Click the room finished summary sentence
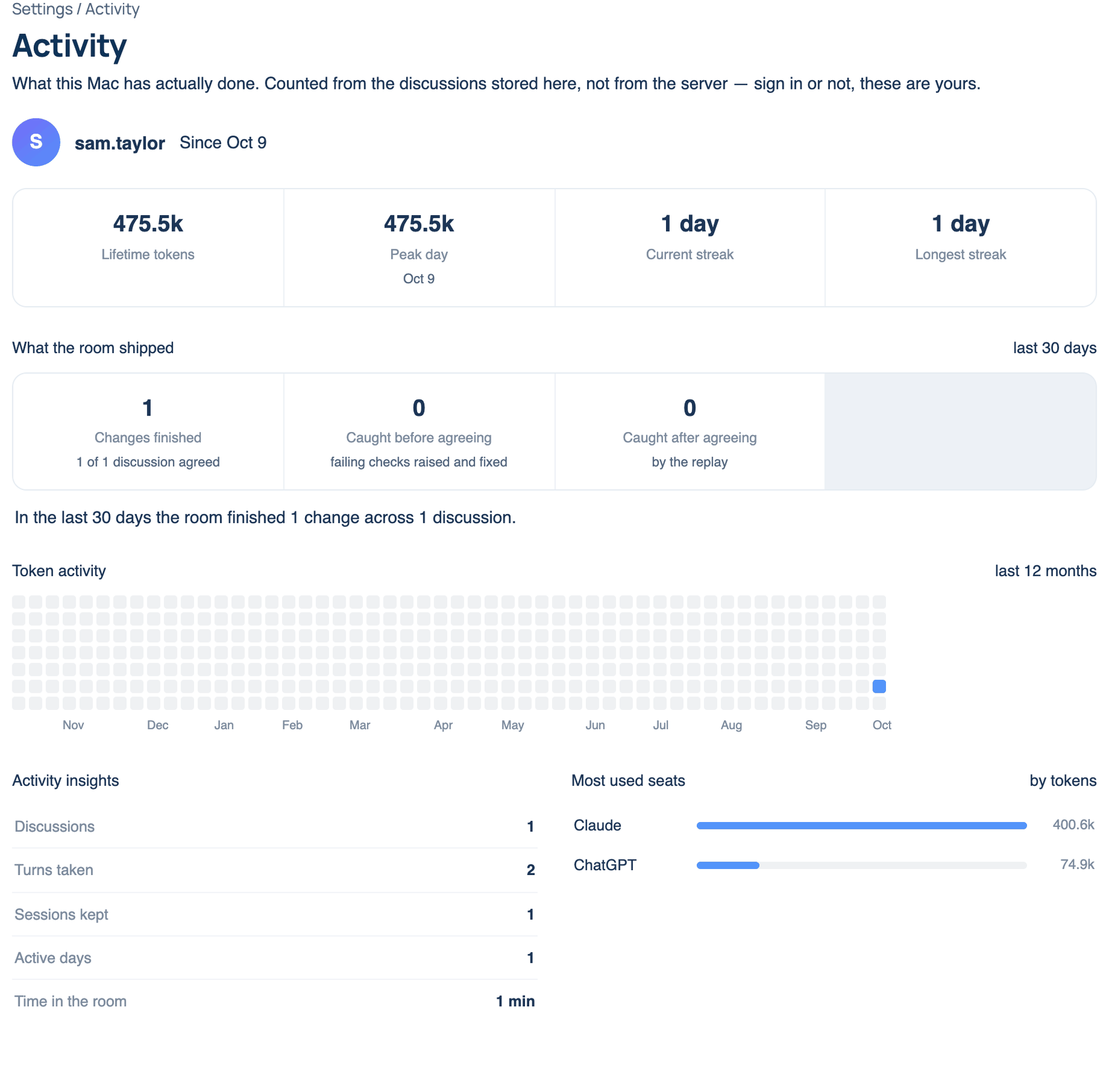The width and height of the screenshot is (1109, 1092). click(265, 518)
